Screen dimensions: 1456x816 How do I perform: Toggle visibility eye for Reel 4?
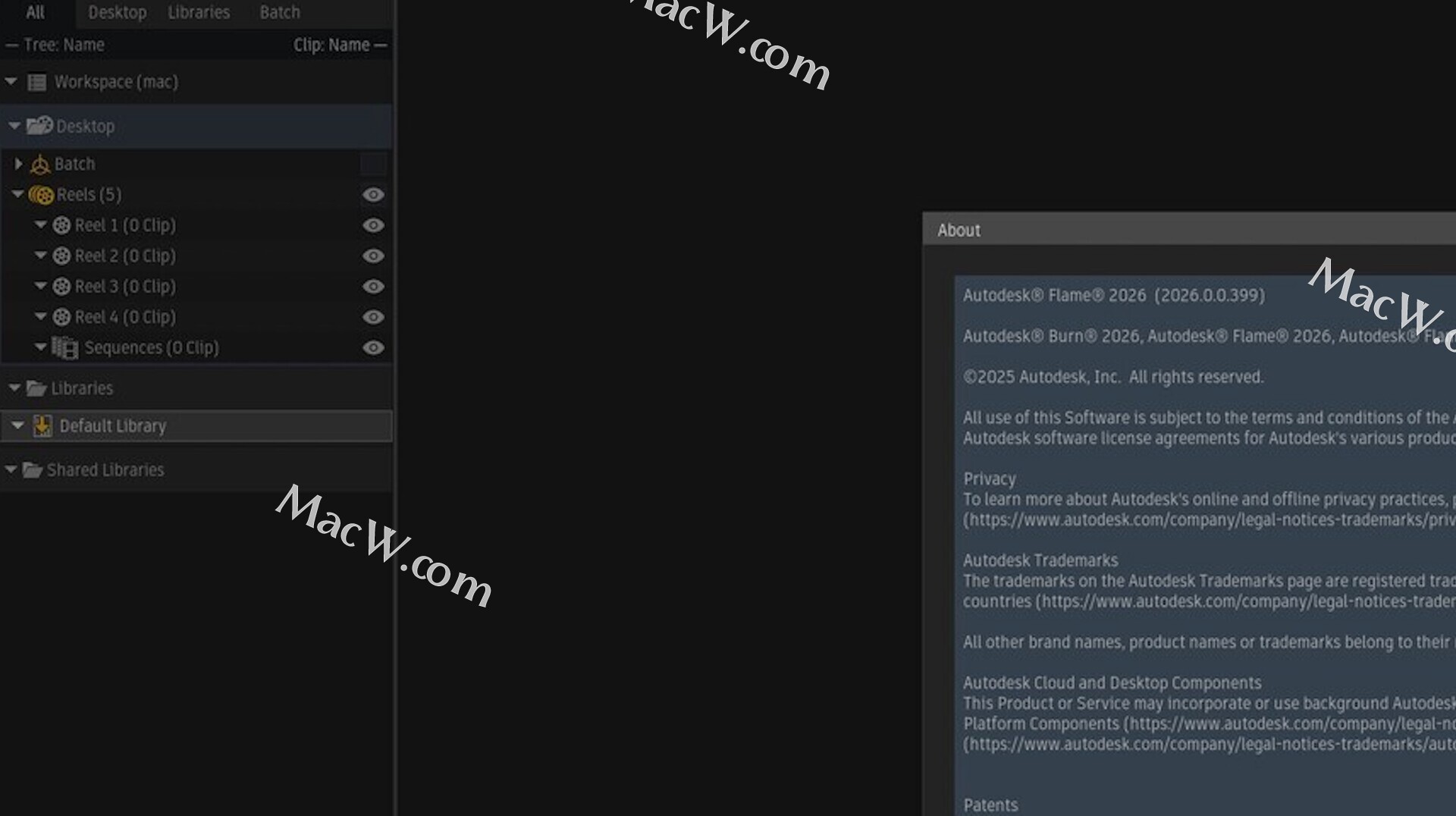coord(373,317)
